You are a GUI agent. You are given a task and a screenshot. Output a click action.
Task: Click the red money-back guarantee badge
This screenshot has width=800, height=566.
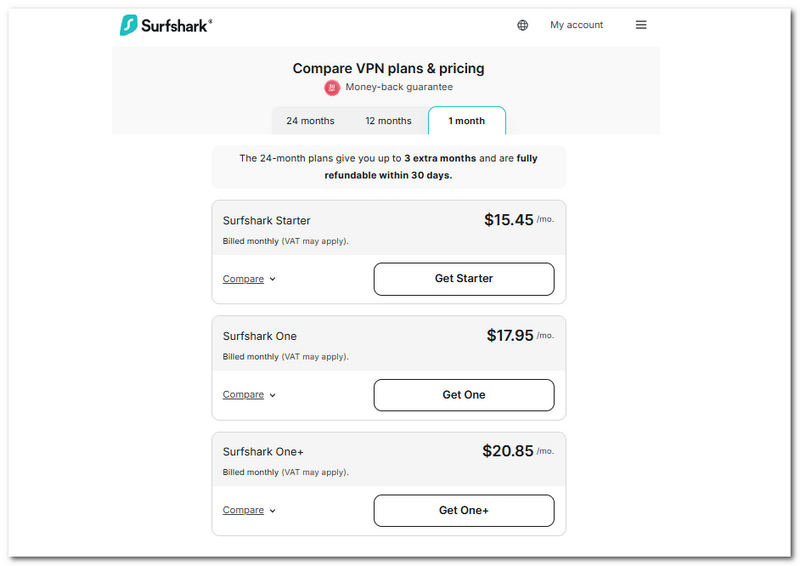click(332, 88)
